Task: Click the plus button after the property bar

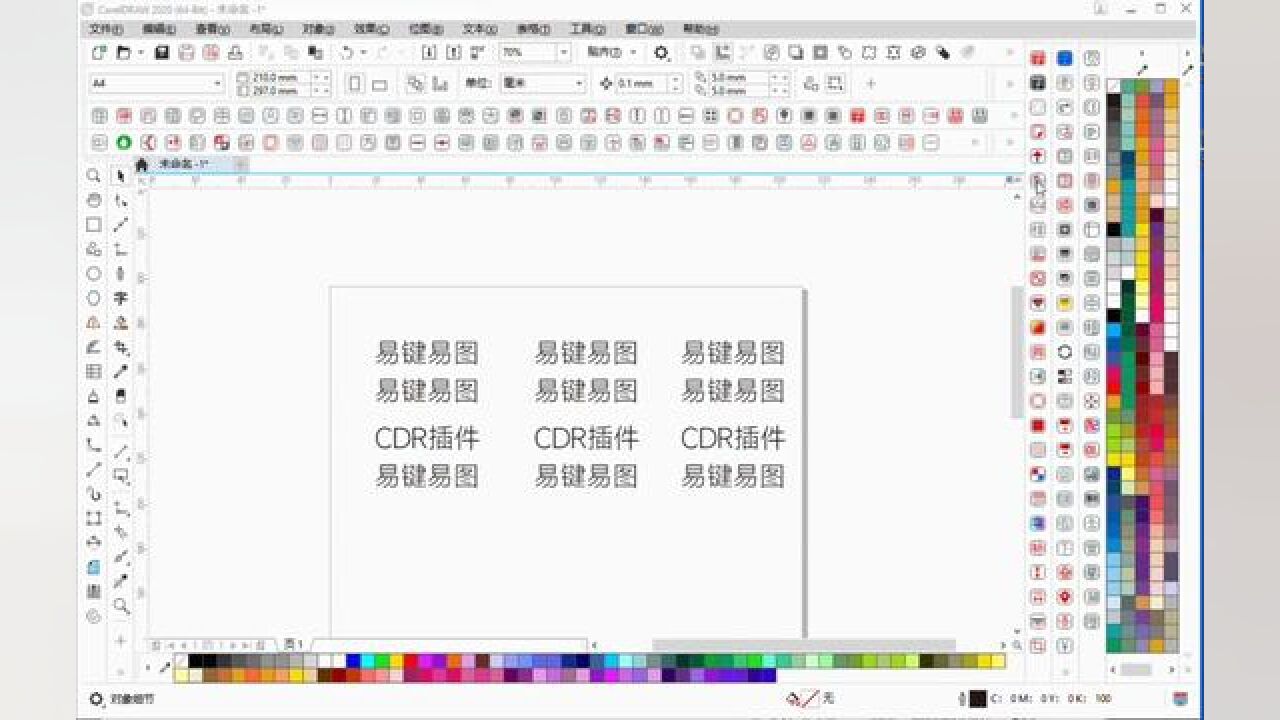Action: 871,84
